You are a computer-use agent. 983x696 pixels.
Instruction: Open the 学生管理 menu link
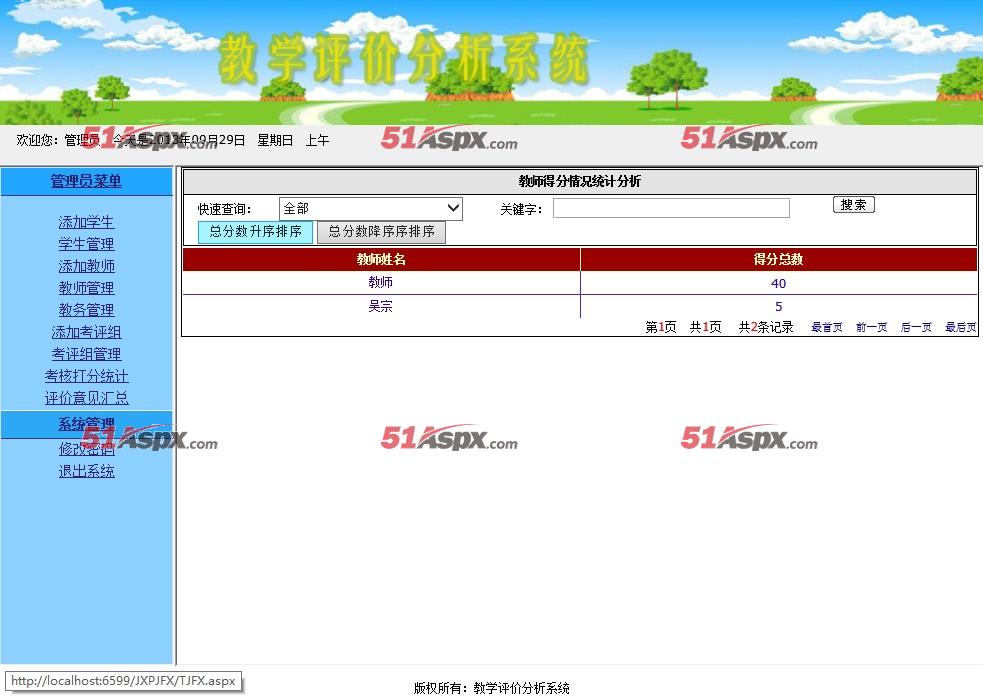click(x=86, y=244)
